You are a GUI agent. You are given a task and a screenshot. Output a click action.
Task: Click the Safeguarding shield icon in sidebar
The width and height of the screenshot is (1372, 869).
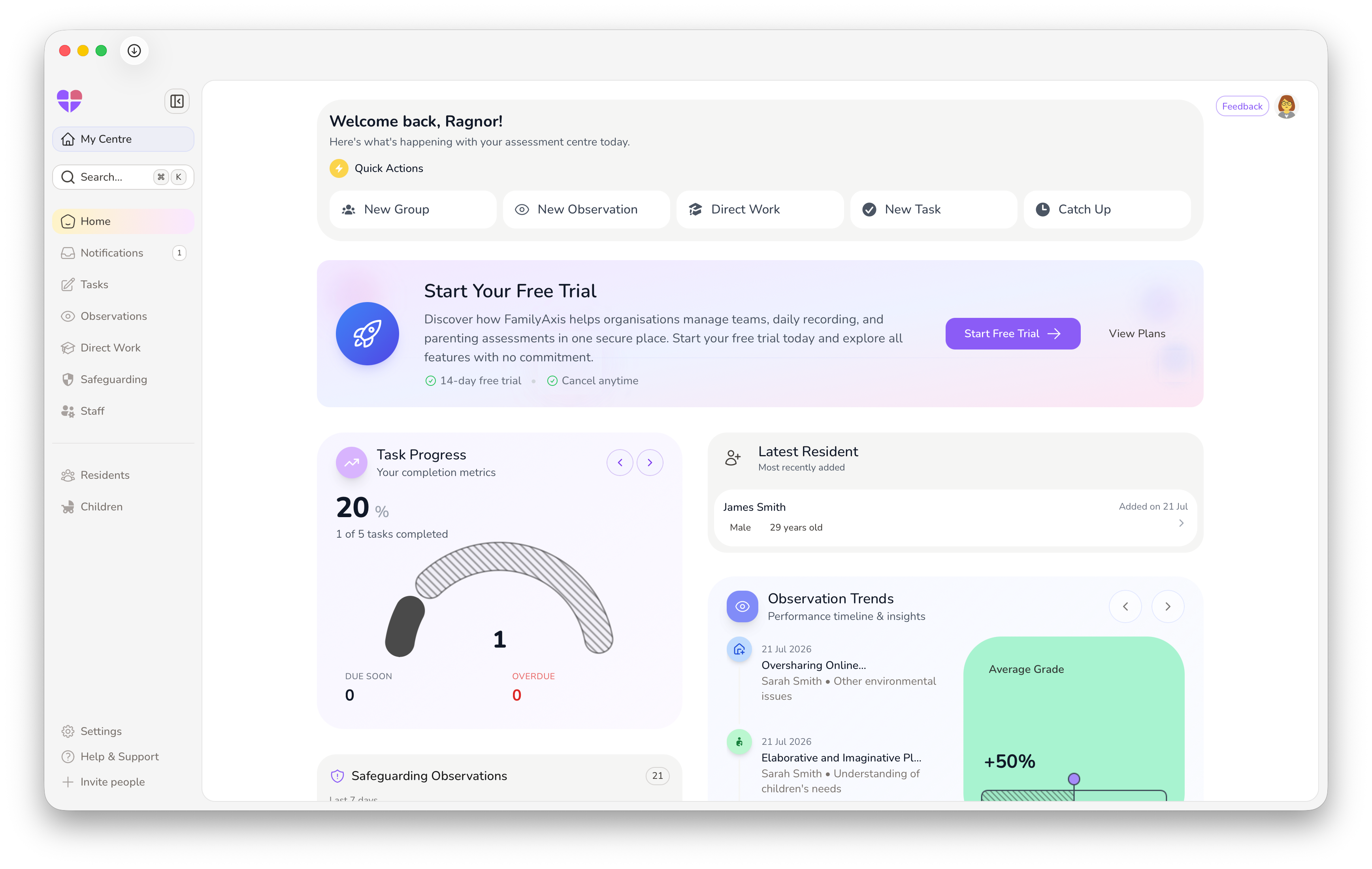[68, 380]
